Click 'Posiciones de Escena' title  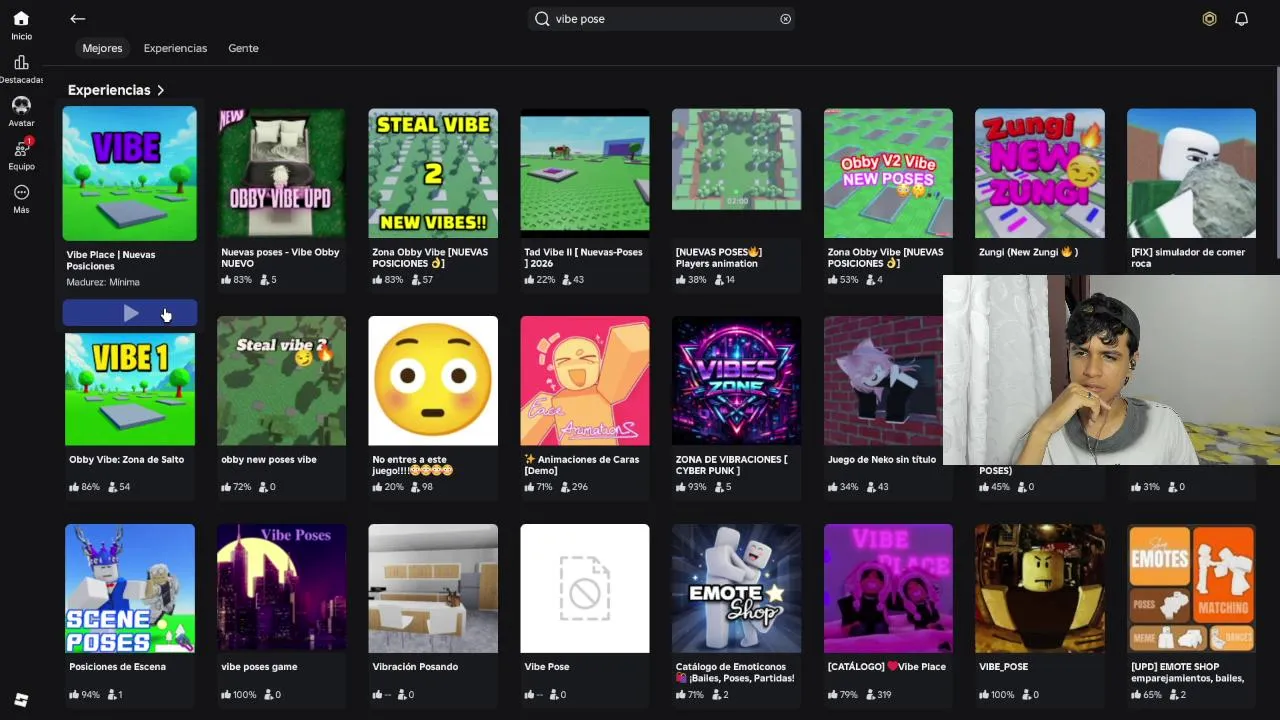pos(117,667)
